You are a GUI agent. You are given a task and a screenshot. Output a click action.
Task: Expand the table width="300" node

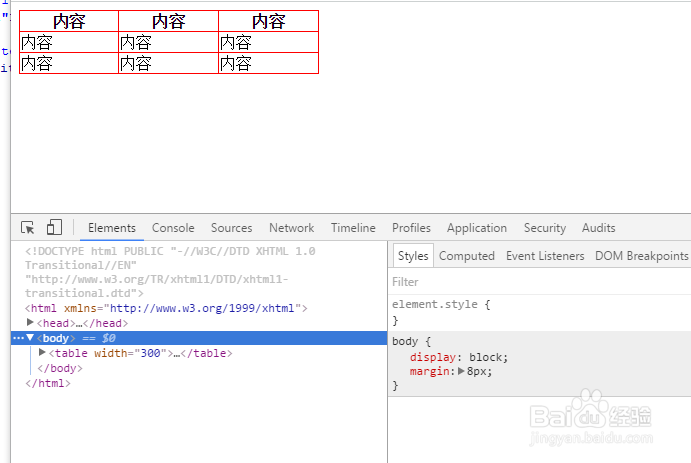click(x=42, y=352)
